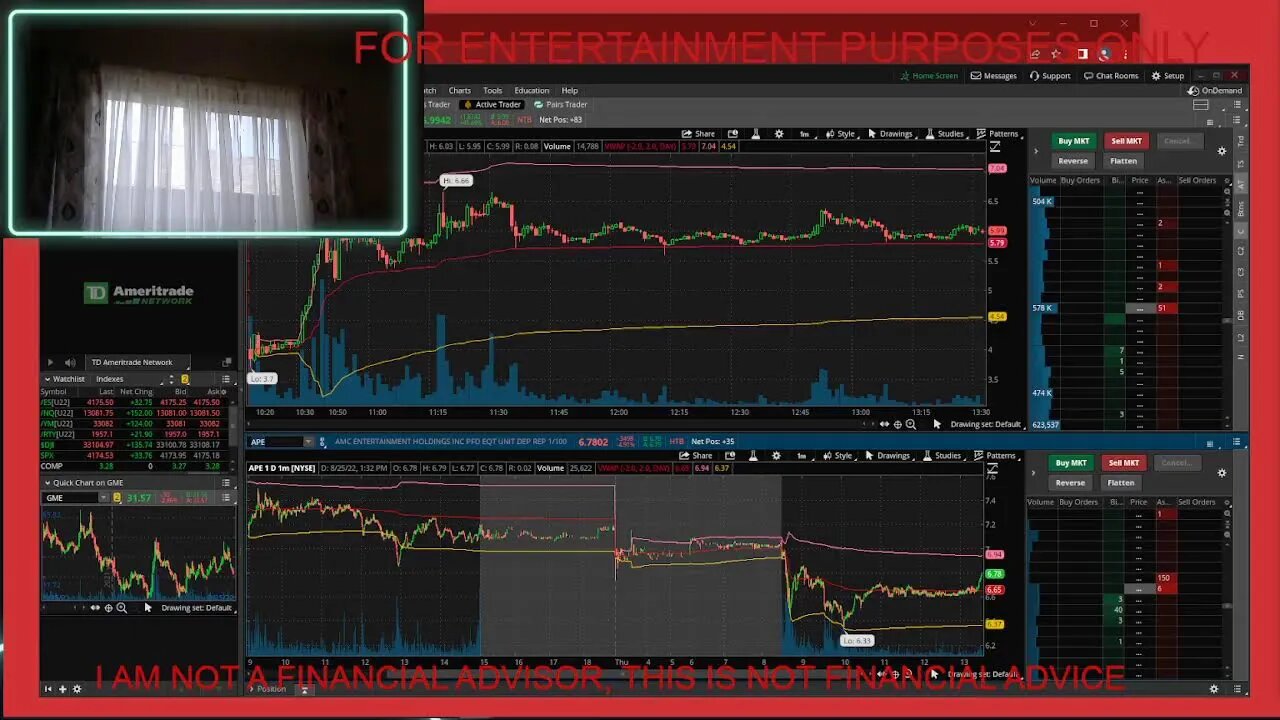1280x720 pixels.
Task: Open grid layout icon below OnDemand
Action: (x=1201, y=105)
